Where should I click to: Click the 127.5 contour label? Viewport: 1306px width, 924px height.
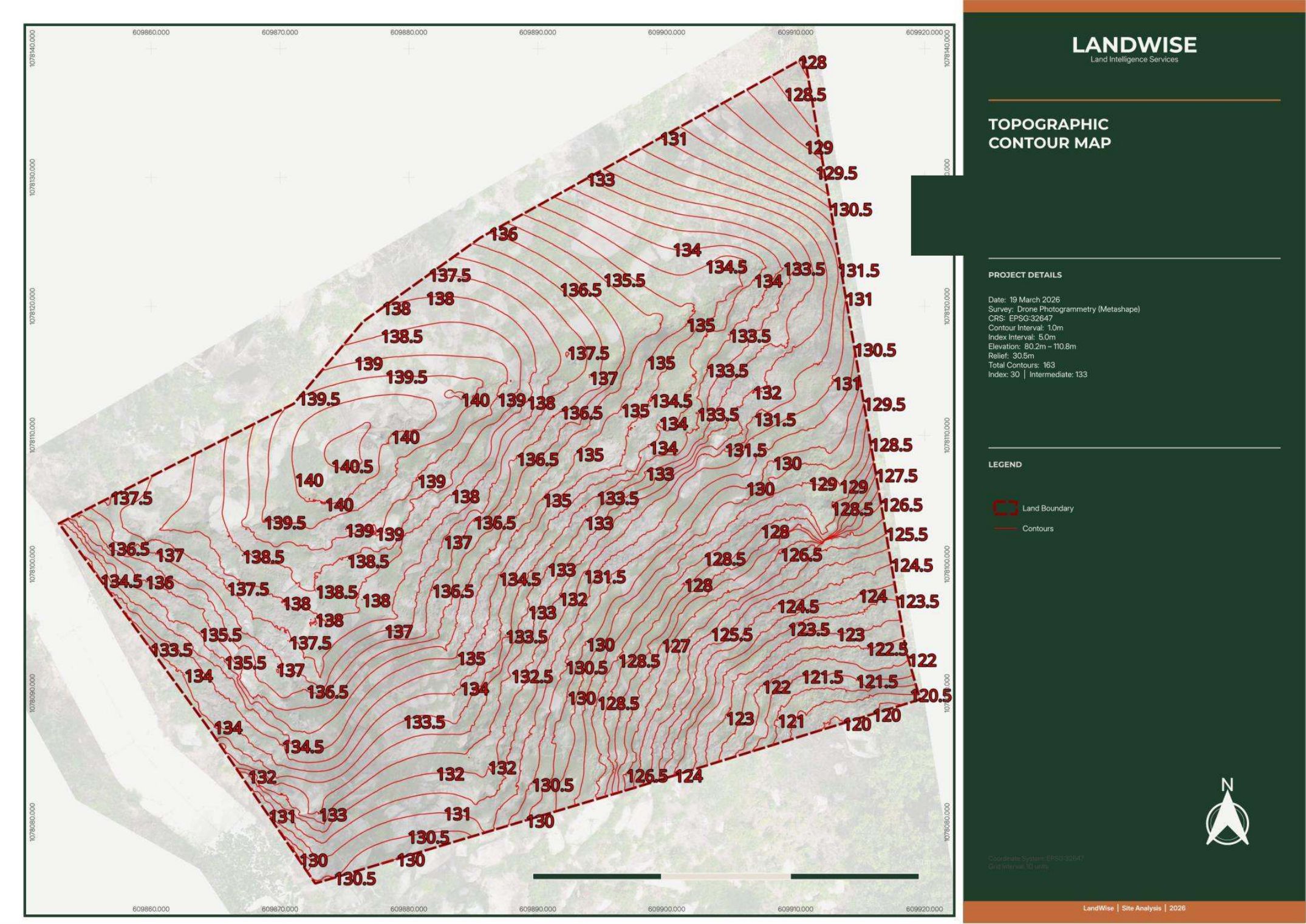897,476
